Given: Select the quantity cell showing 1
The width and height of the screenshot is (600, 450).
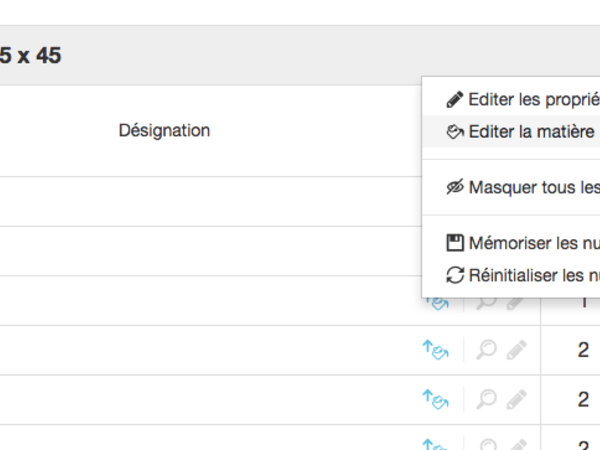Looking at the screenshot, I should [583, 301].
